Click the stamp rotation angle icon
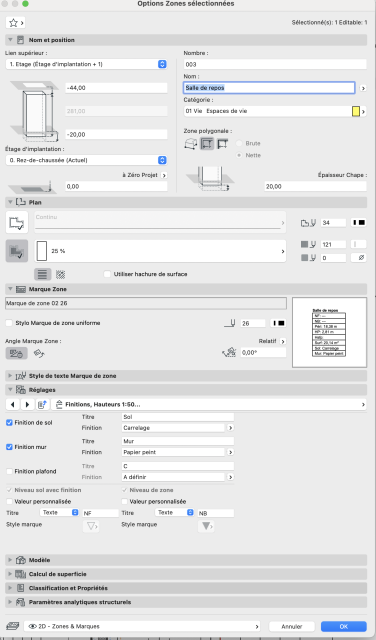 (229, 352)
